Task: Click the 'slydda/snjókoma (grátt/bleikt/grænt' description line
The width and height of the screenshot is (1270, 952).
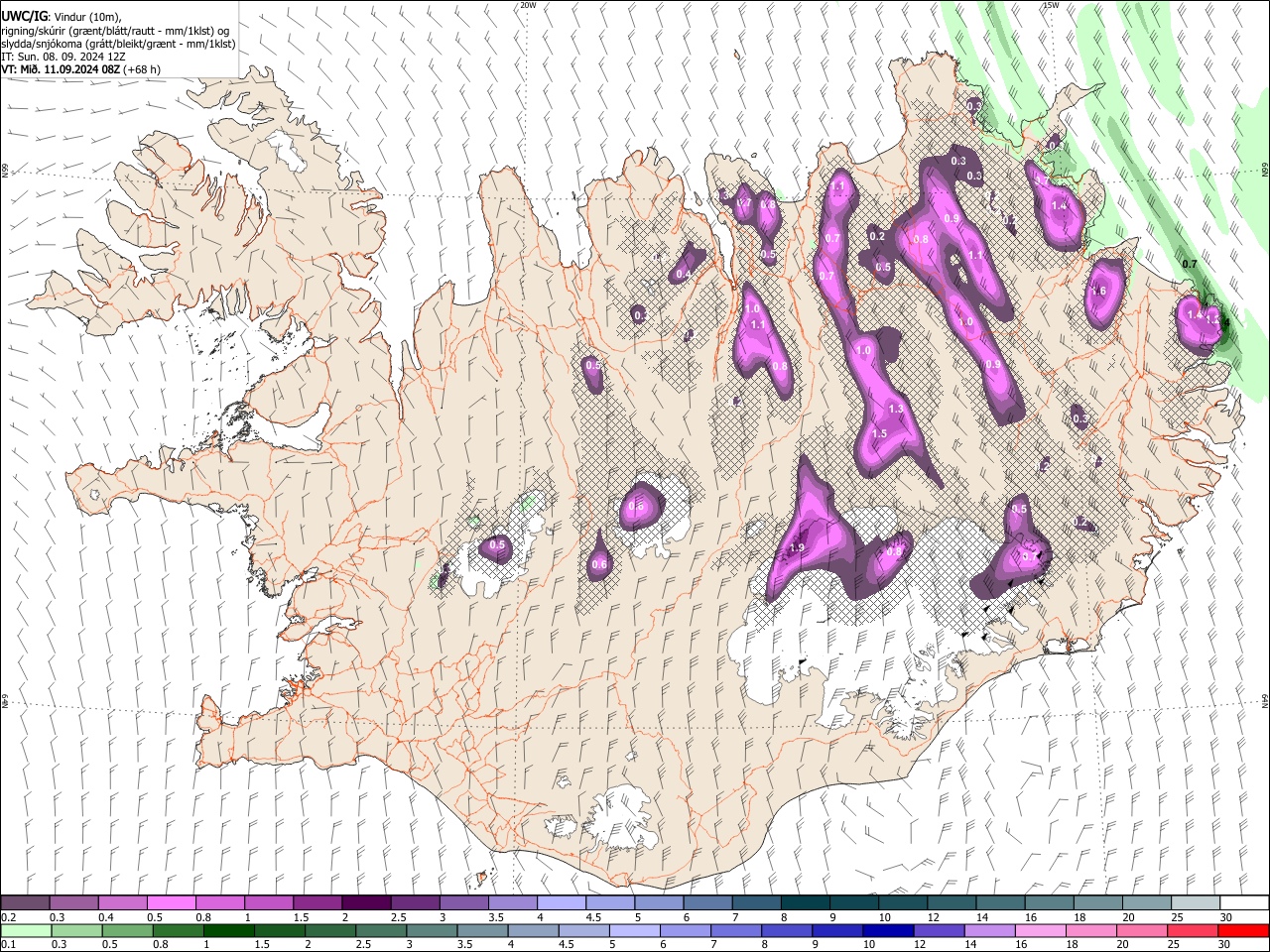Action: coord(118,44)
